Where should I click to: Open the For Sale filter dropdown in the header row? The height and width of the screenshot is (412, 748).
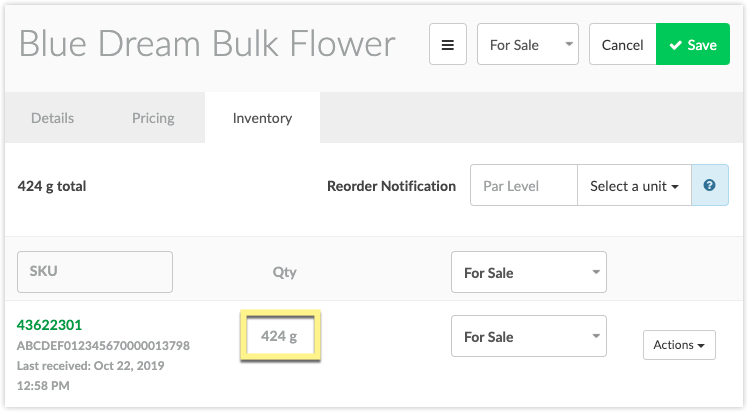529,272
